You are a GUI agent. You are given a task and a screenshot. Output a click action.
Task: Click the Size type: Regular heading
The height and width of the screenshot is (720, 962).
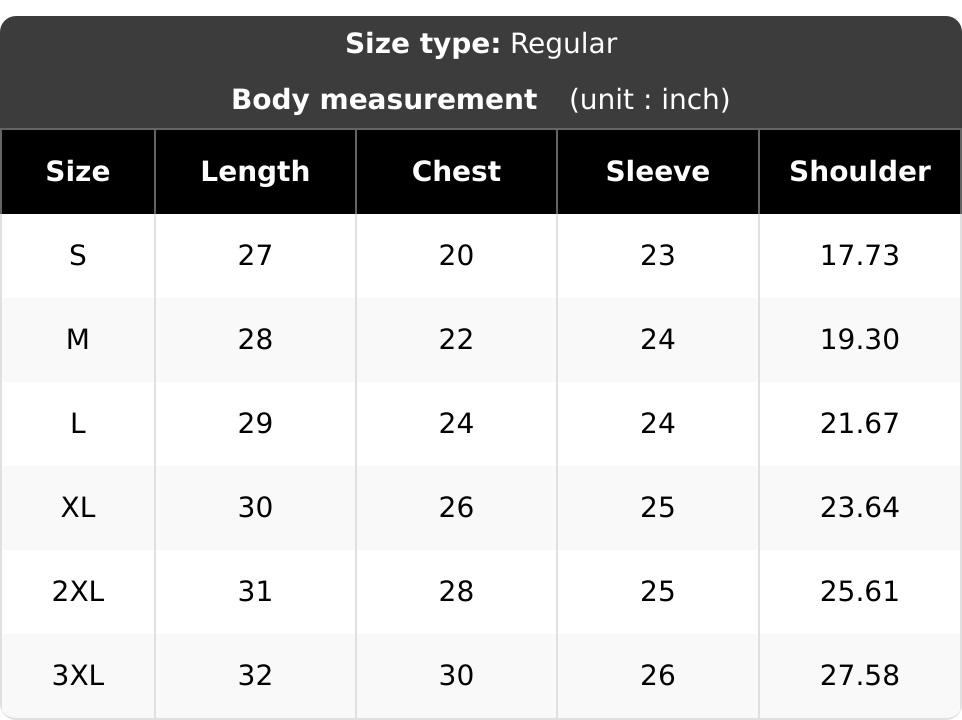[x=481, y=45]
